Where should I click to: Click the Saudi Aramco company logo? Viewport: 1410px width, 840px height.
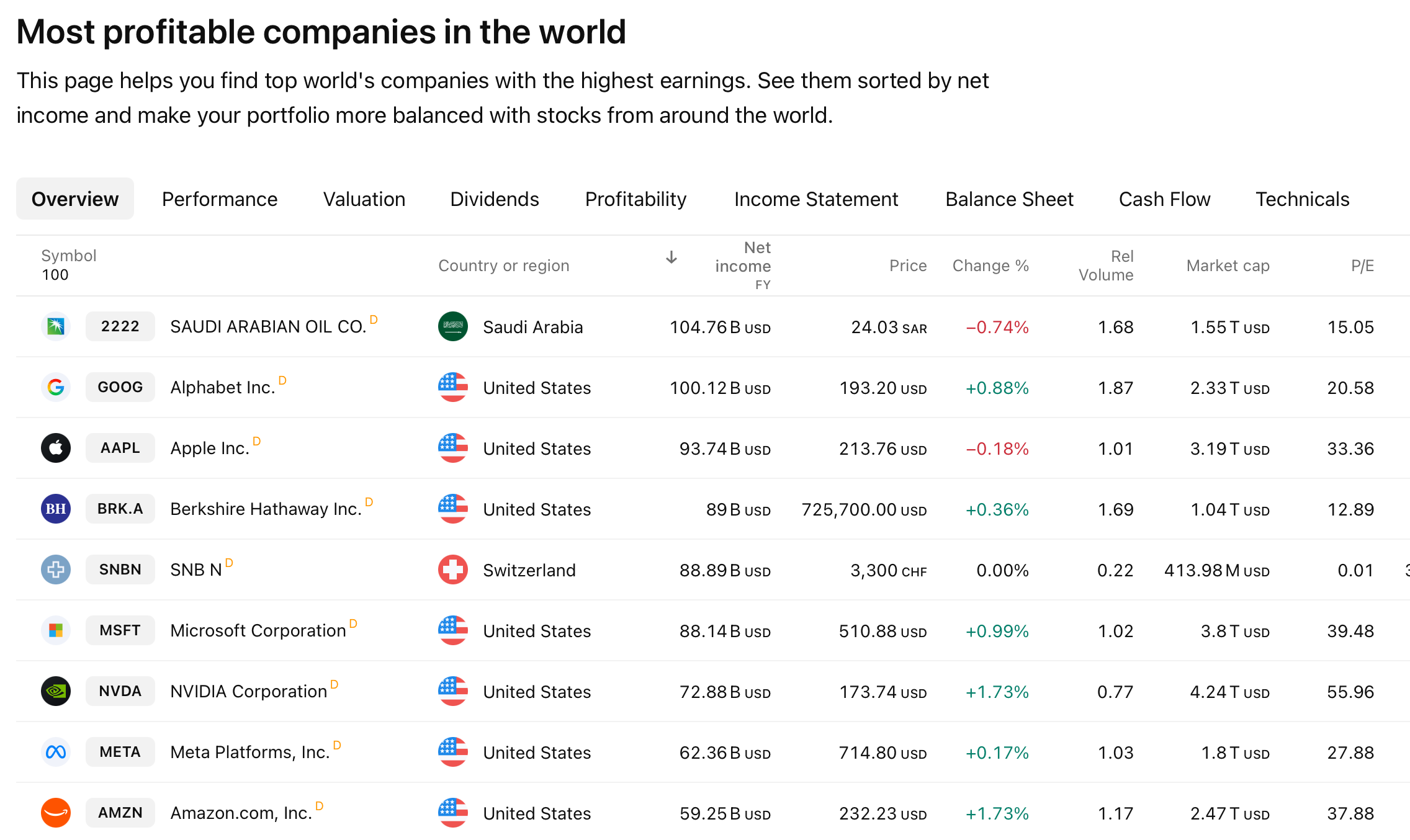click(x=56, y=326)
